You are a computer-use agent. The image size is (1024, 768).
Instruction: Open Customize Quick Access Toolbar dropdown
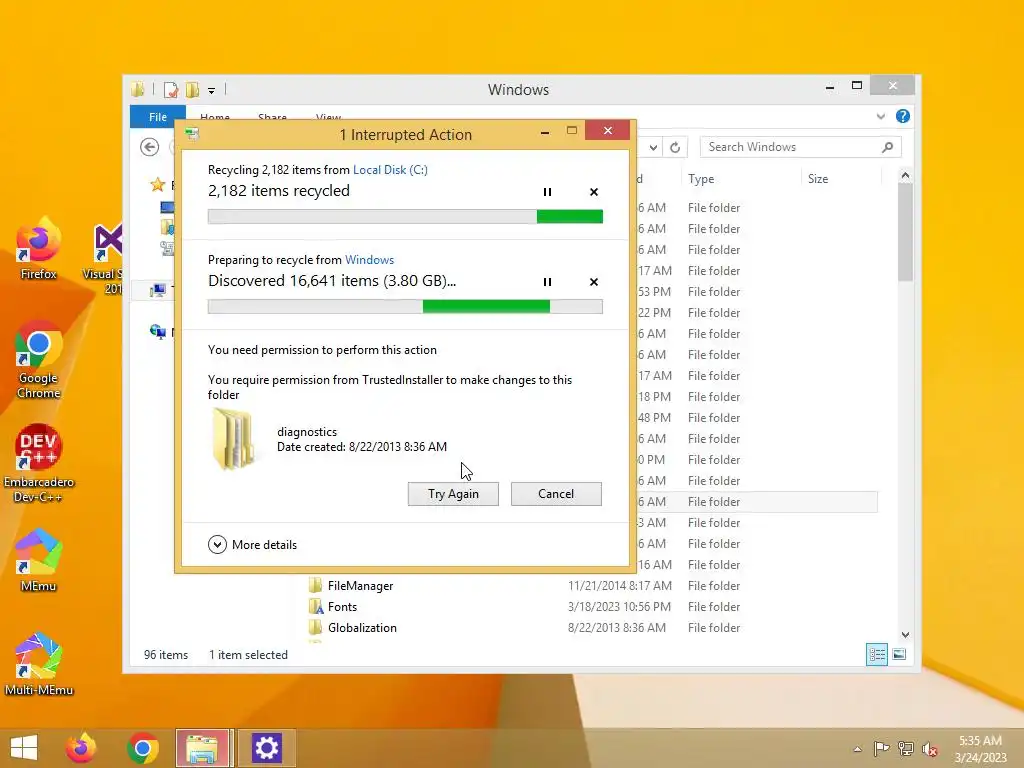[x=212, y=91]
